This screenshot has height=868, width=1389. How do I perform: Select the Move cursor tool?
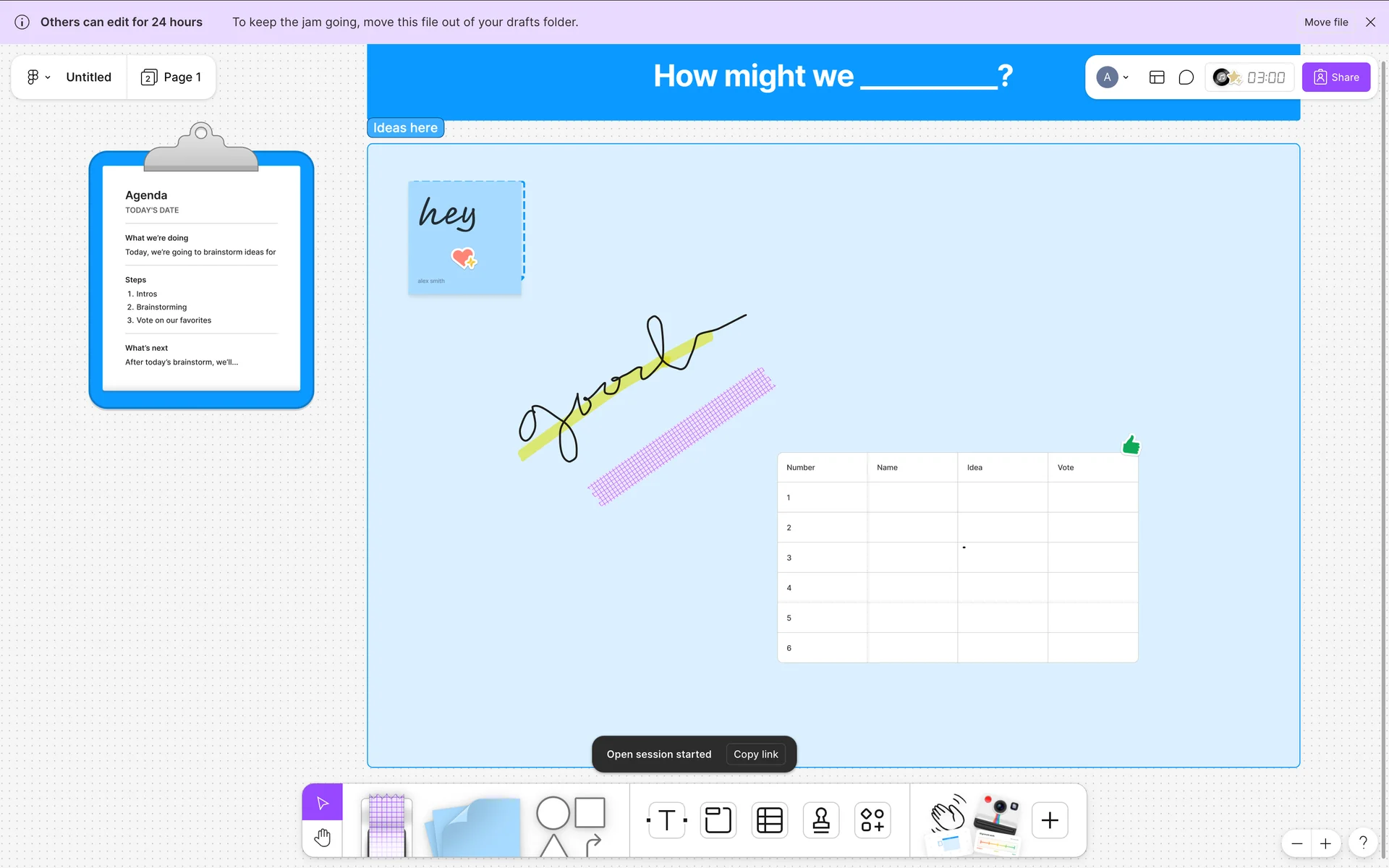[323, 803]
